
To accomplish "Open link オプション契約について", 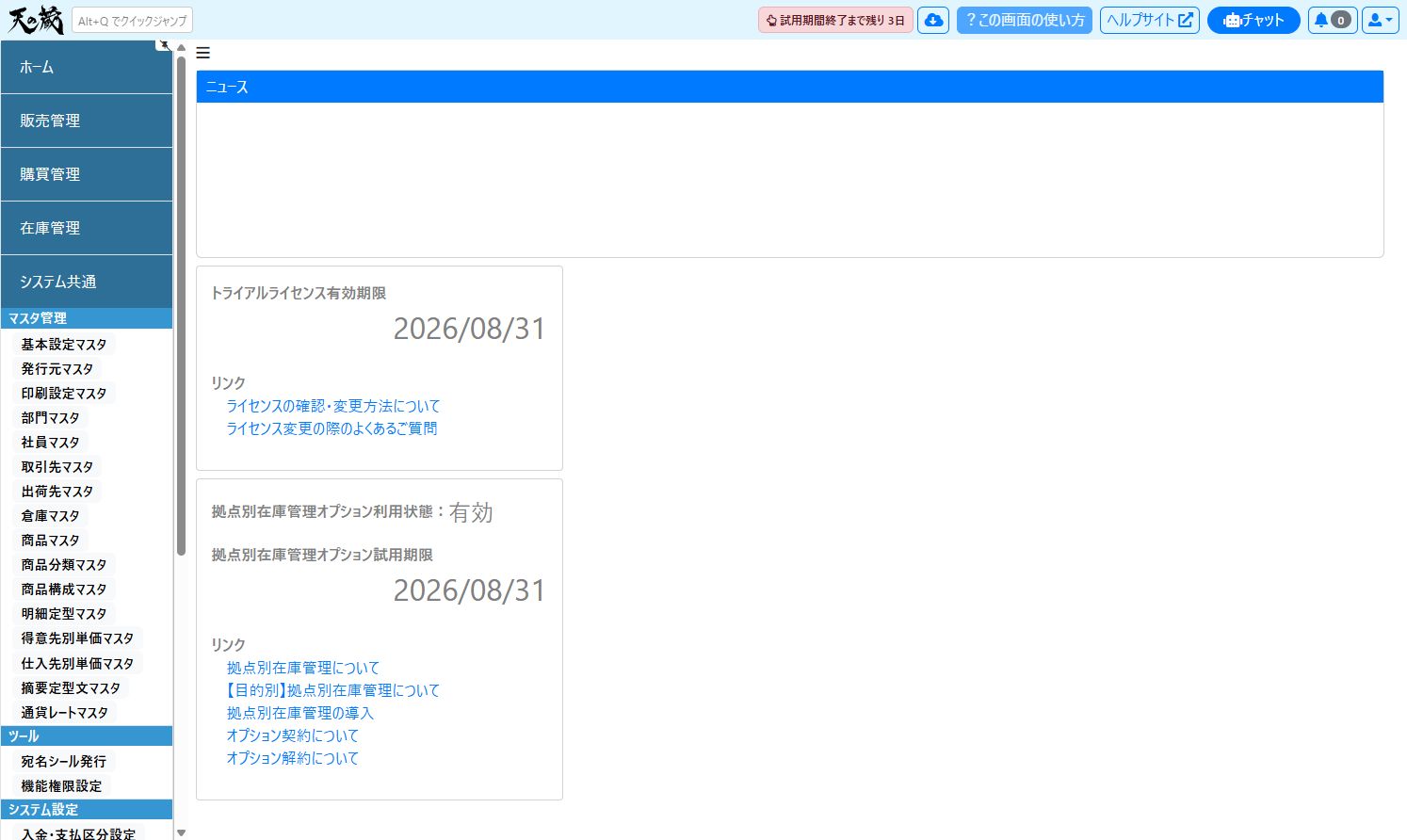I will tap(293, 735).
